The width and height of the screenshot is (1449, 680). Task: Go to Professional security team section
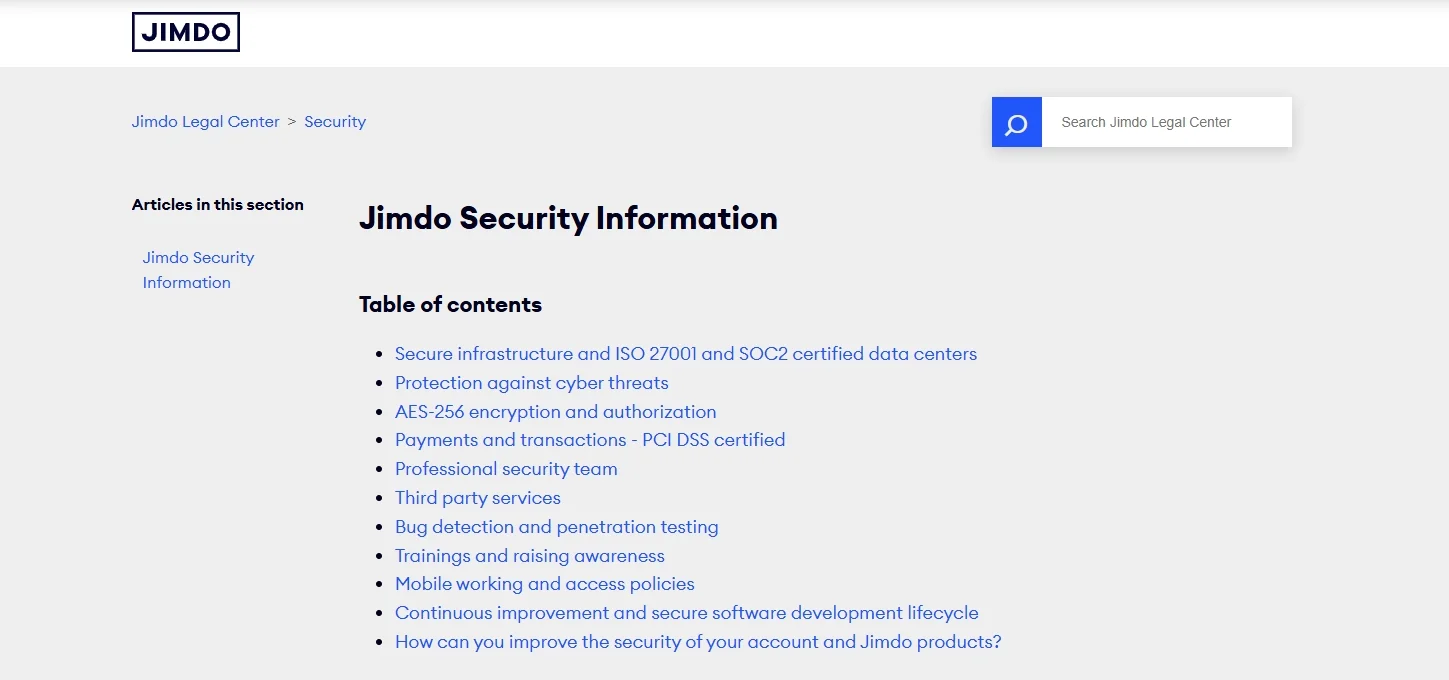click(506, 469)
